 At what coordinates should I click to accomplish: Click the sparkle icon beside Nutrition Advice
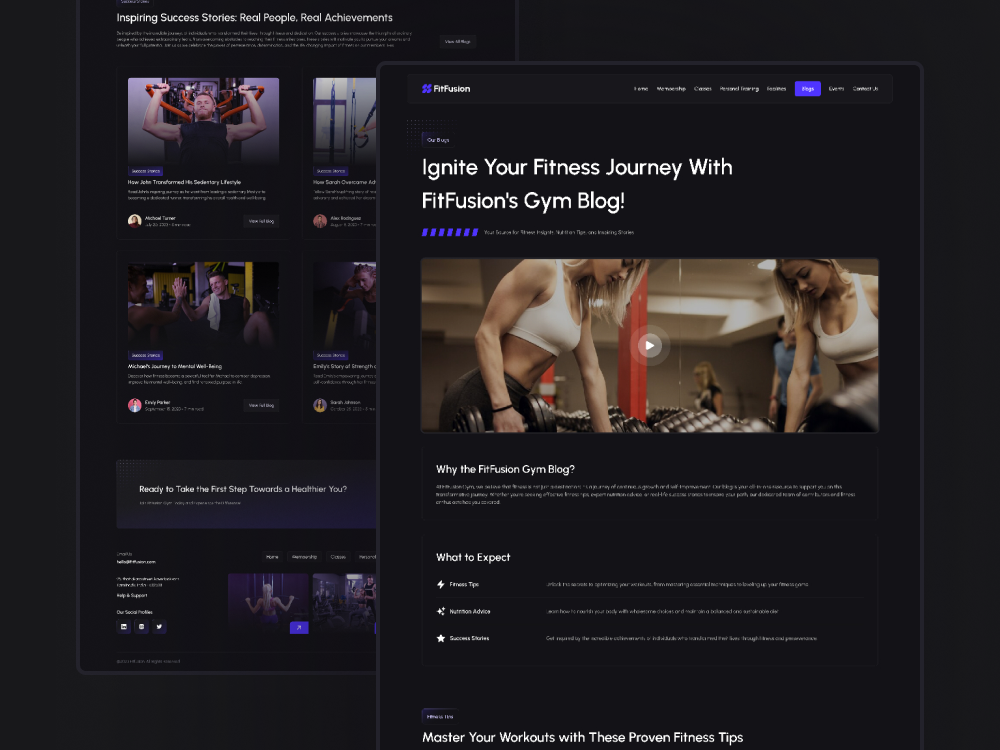(x=441, y=610)
